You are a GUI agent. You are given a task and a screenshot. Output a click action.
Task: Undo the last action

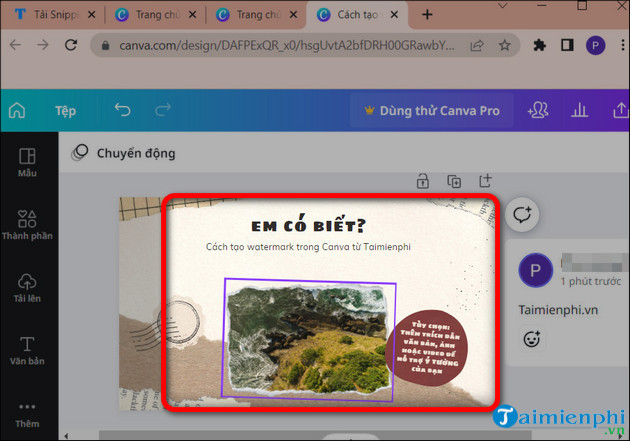coord(123,110)
